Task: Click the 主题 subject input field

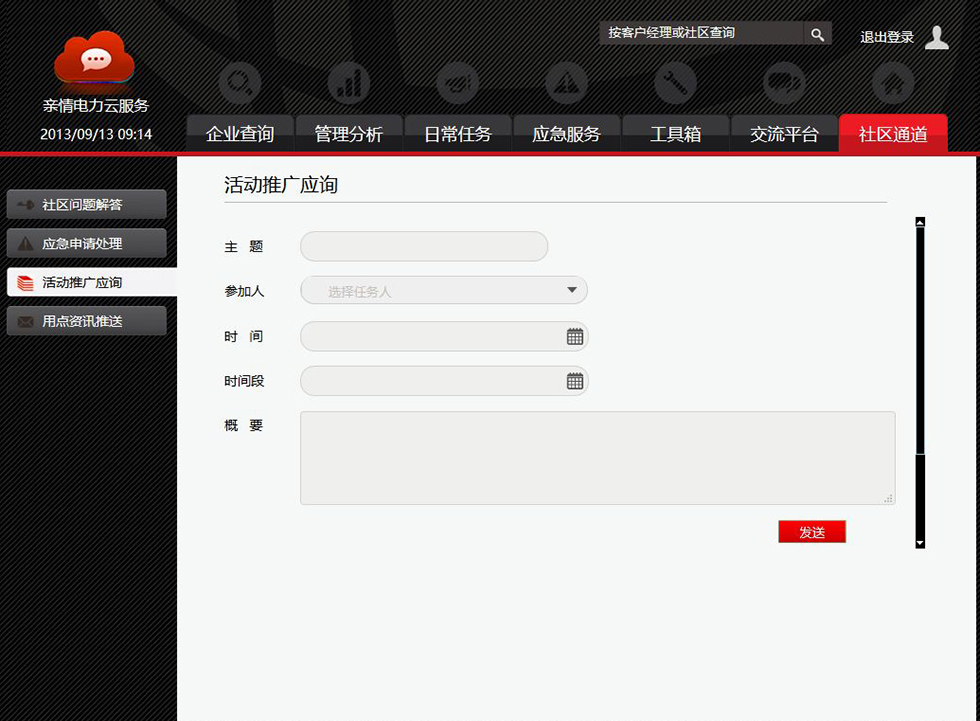Action: pos(424,246)
